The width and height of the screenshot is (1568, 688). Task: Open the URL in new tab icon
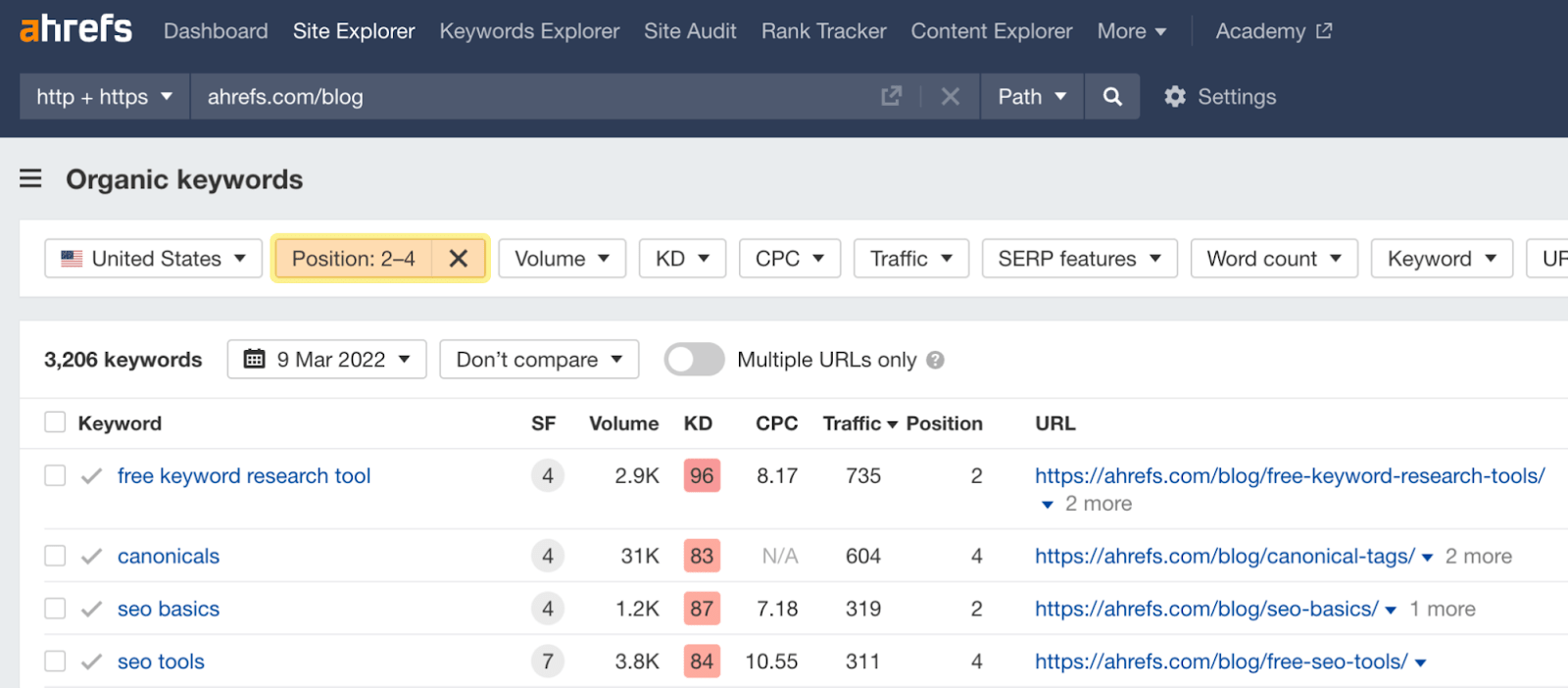pyautogui.click(x=891, y=96)
